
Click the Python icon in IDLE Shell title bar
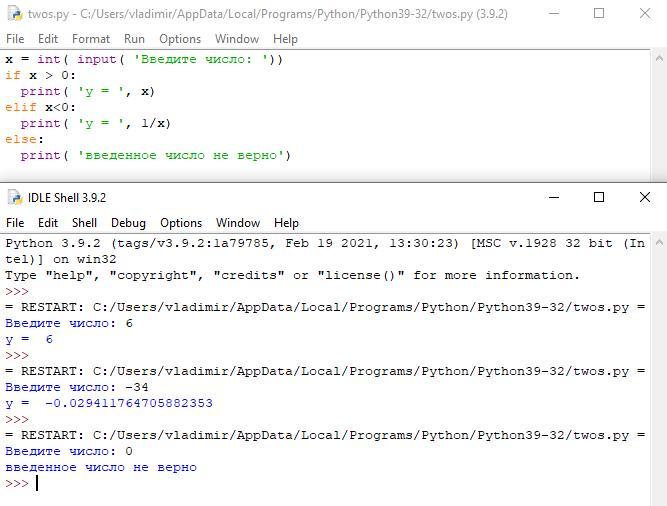[15, 197]
